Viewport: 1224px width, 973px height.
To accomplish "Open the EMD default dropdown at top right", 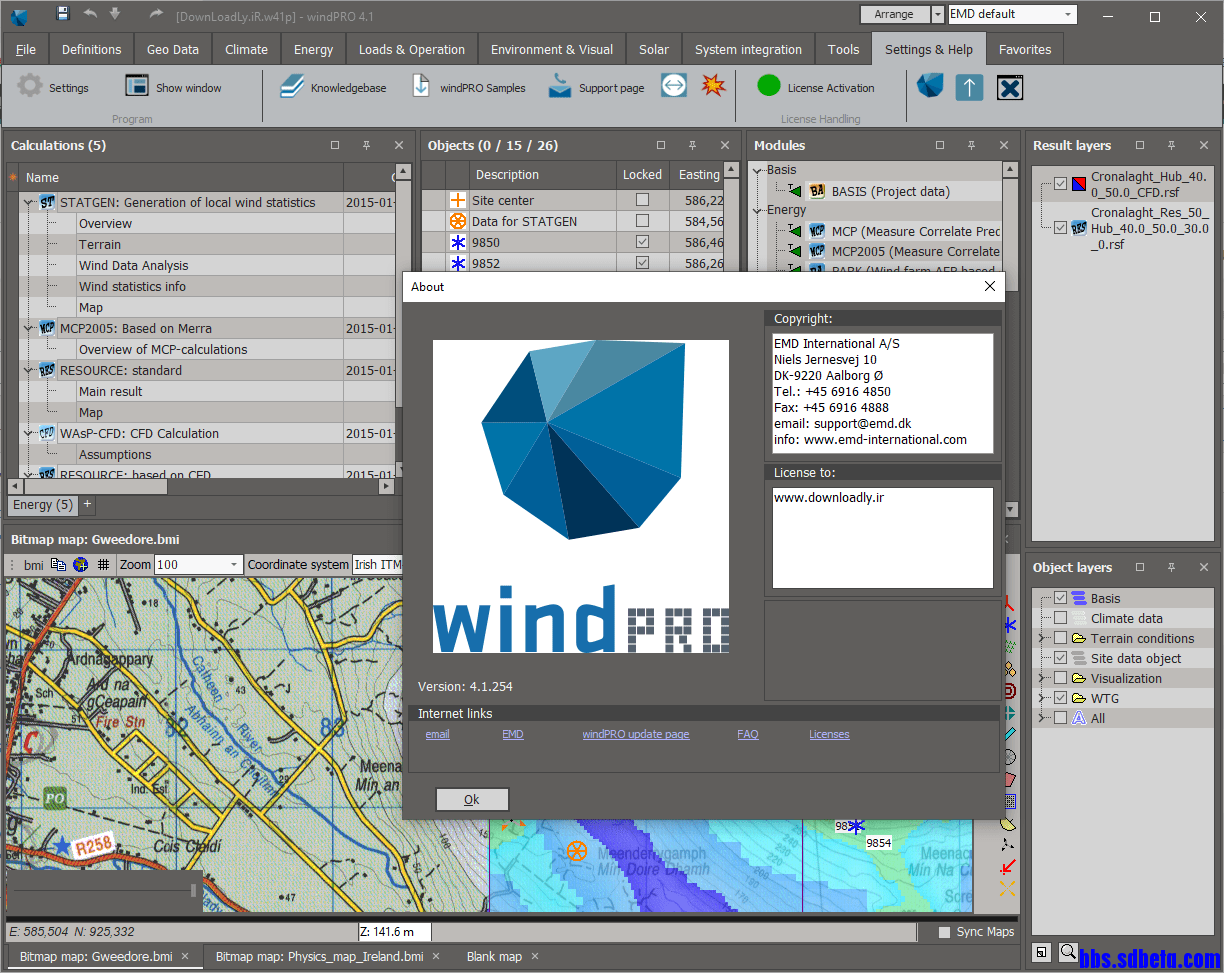I will 1068,14.
